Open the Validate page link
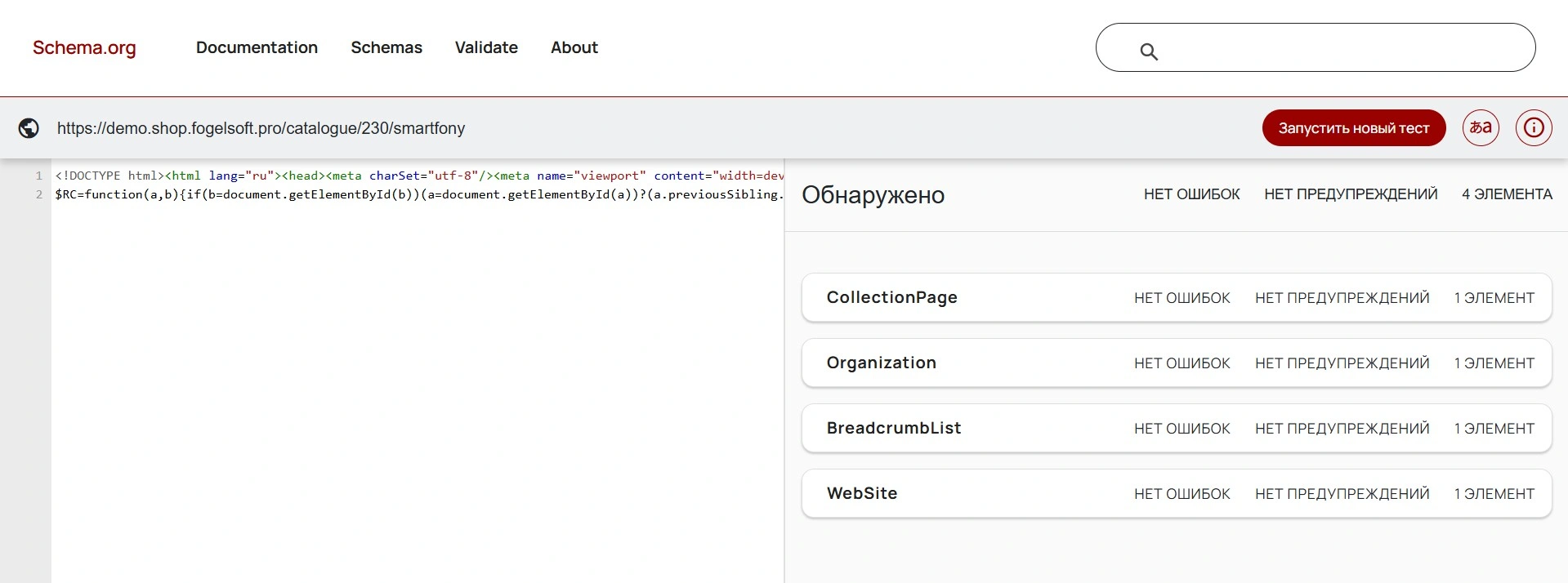This screenshot has width=1568, height=583. (x=486, y=47)
